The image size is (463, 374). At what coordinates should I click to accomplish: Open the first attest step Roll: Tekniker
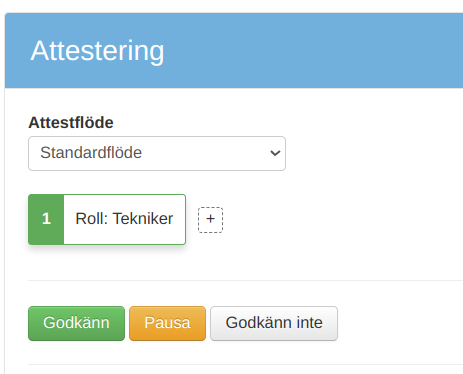click(x=107, y=219)
